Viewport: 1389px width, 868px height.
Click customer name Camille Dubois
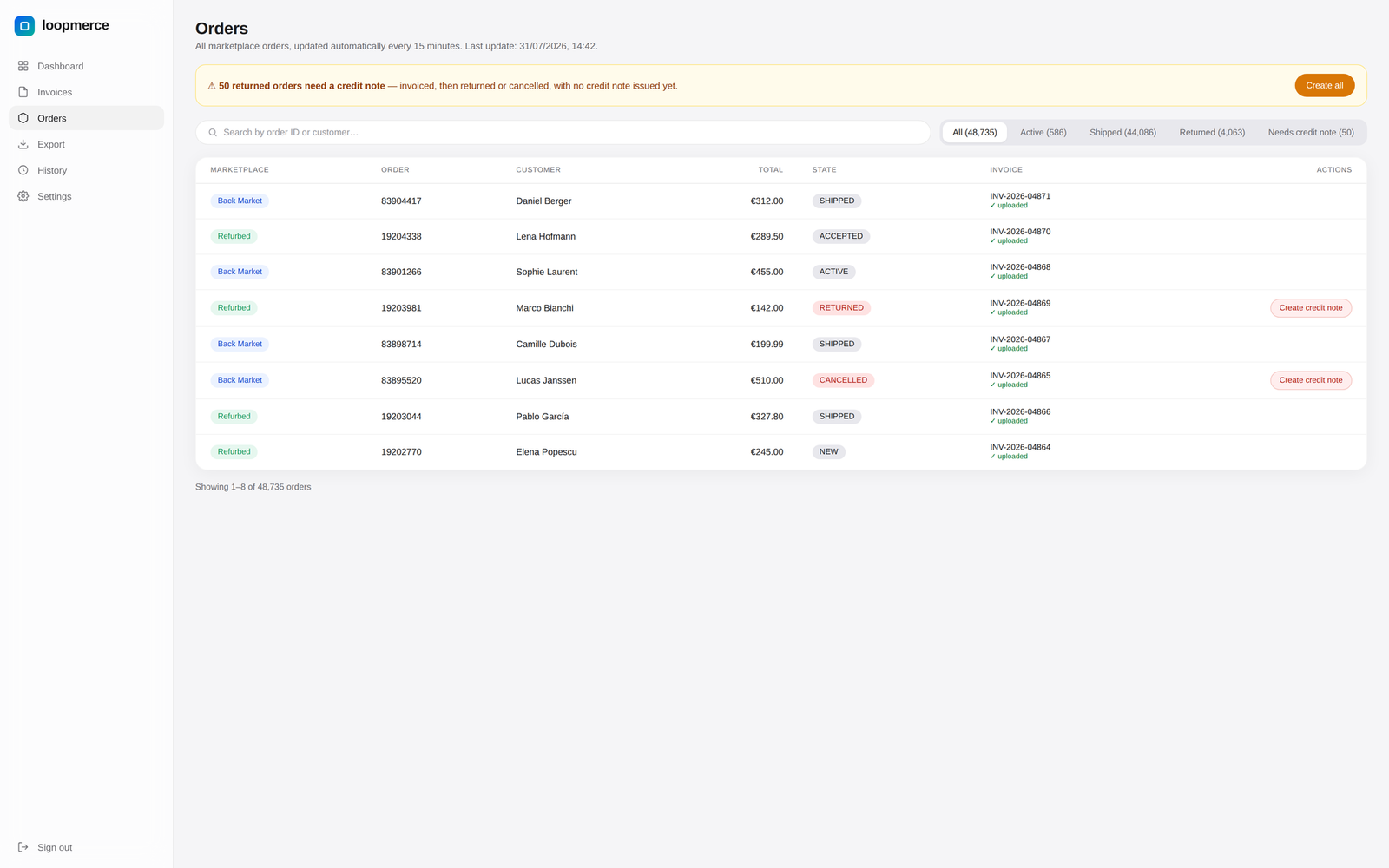pyautogui.click(x=546, y=345)
